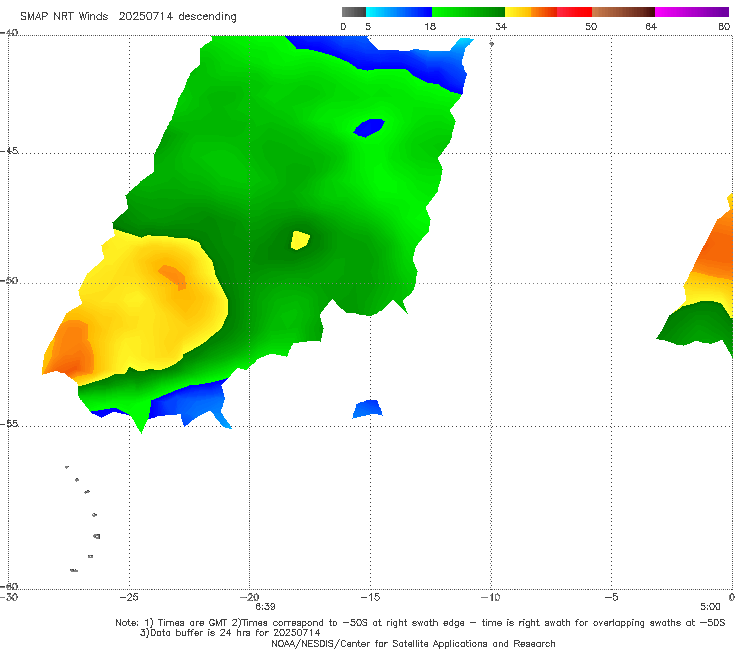Click the swath time '5:00'

coord(710,607)
